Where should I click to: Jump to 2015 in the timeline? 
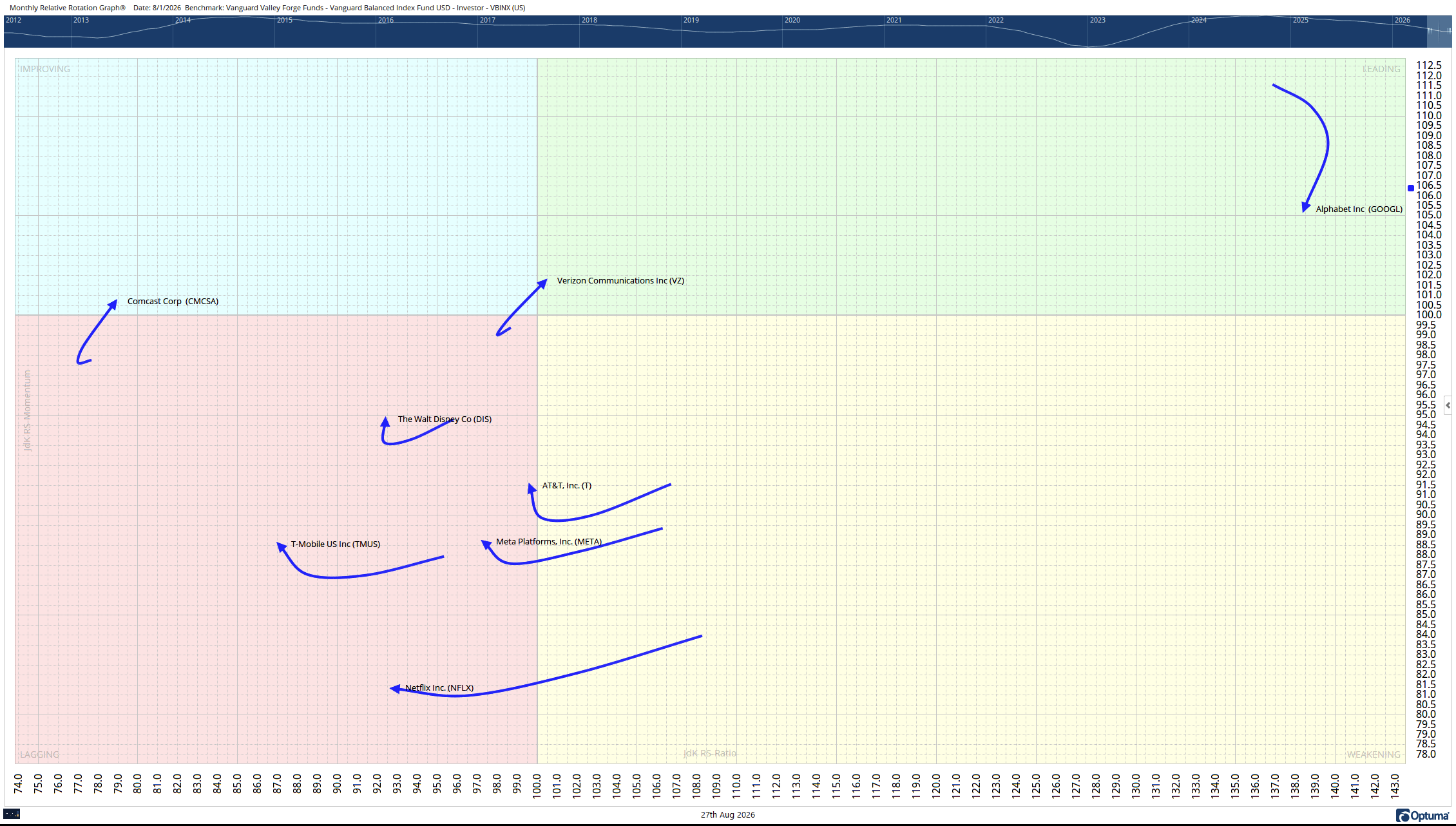285,20
